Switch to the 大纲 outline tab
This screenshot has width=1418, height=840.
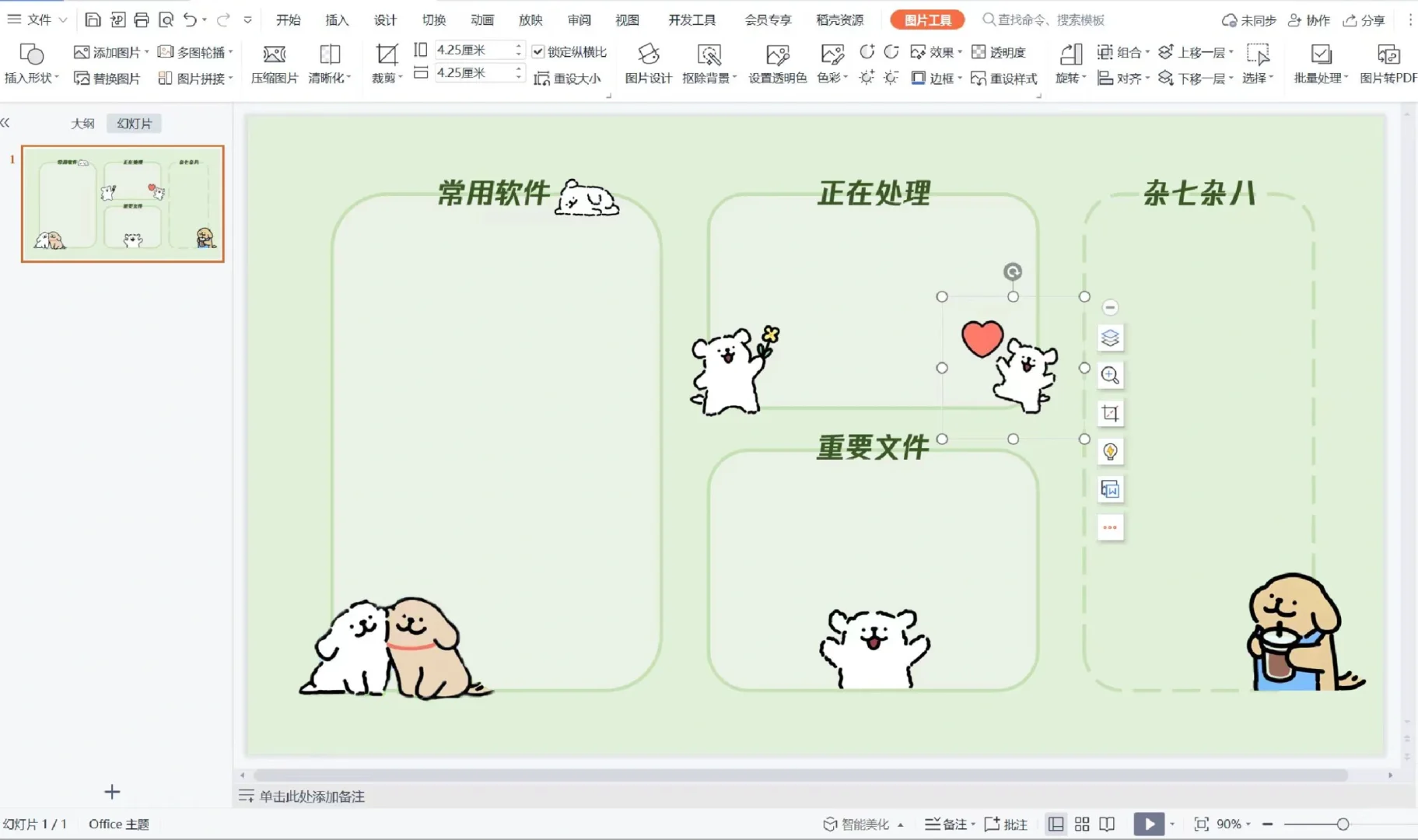pos(82,123)
